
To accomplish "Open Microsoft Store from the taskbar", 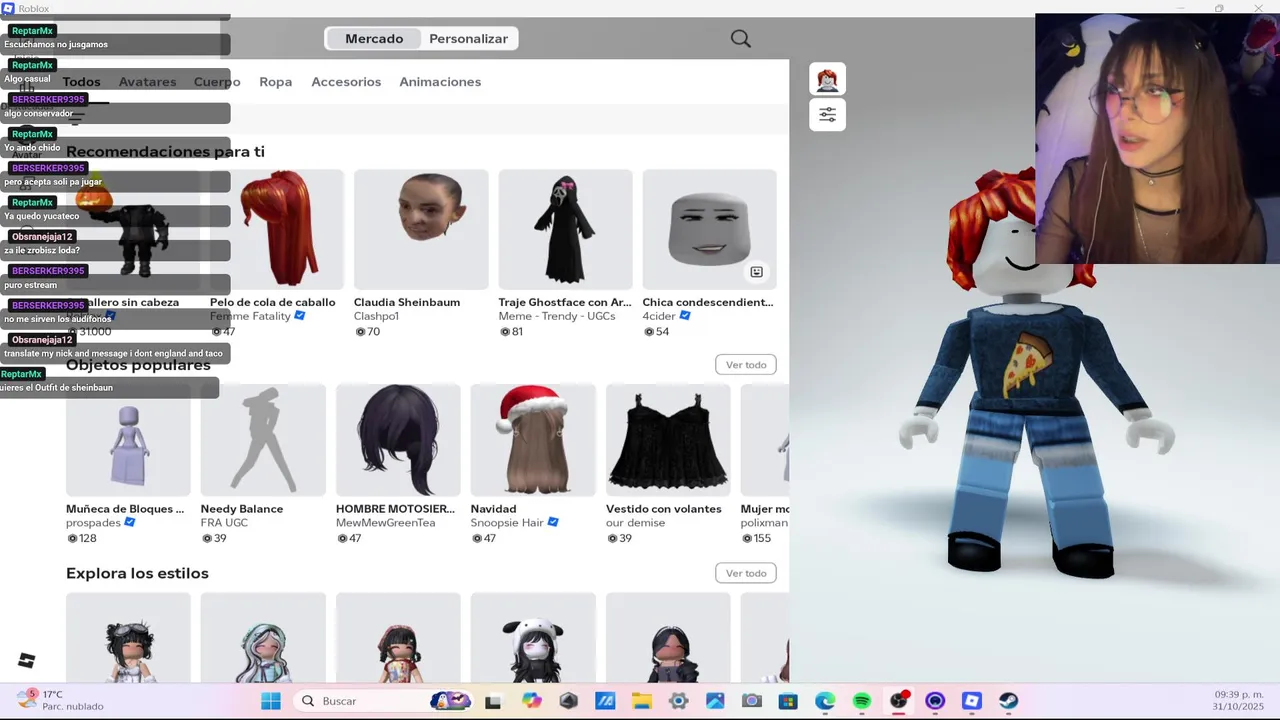I will click(x=788, y=701).
